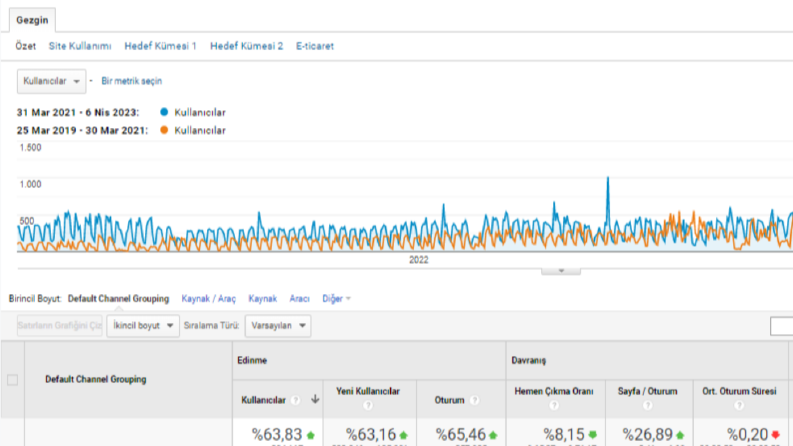This screenshot has width=793, height=446.
Task: Open the İkincil boyut dropdown
Action: (x=143, y=326)
